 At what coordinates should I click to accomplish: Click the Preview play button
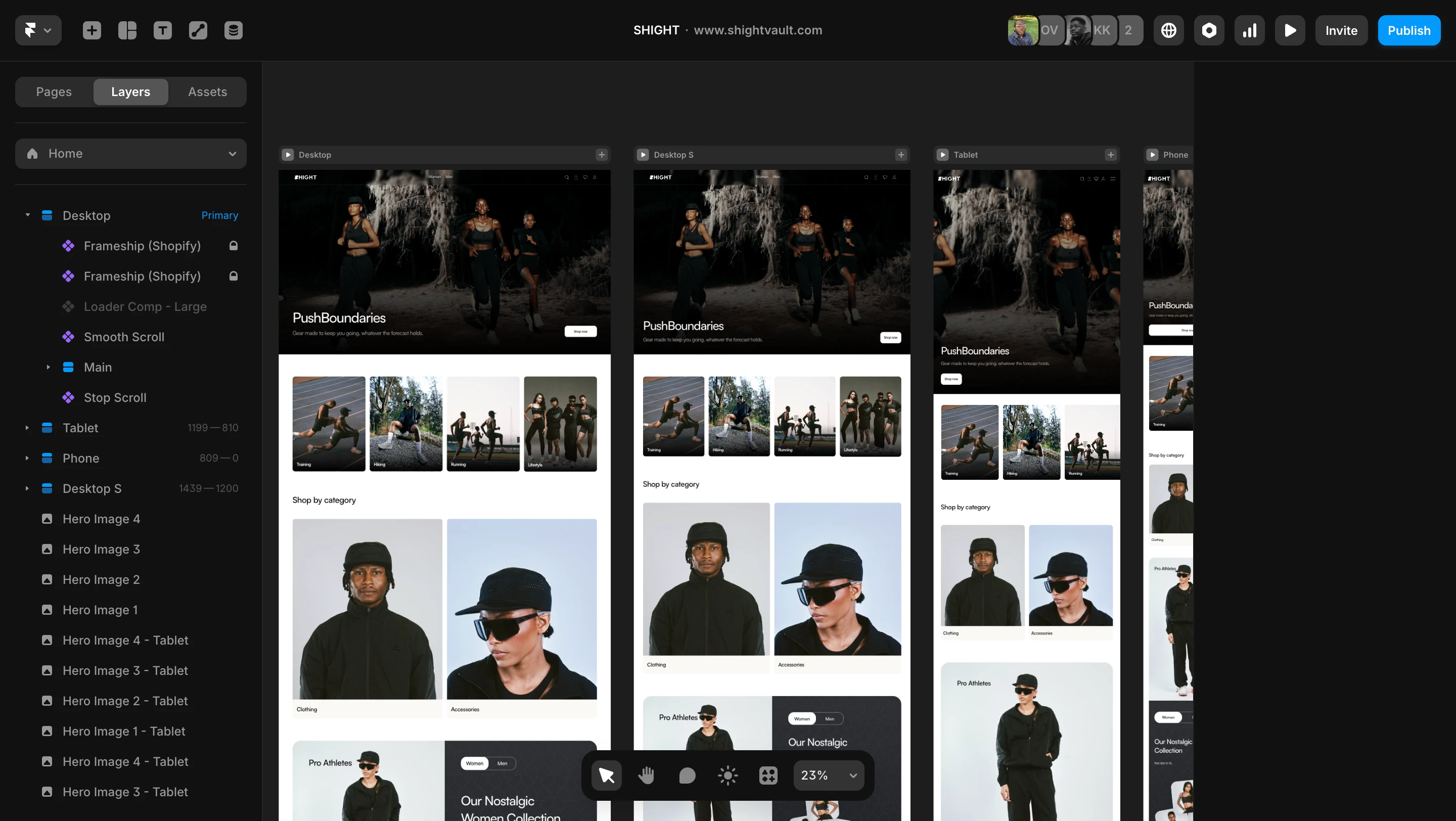pos(1290,30)
